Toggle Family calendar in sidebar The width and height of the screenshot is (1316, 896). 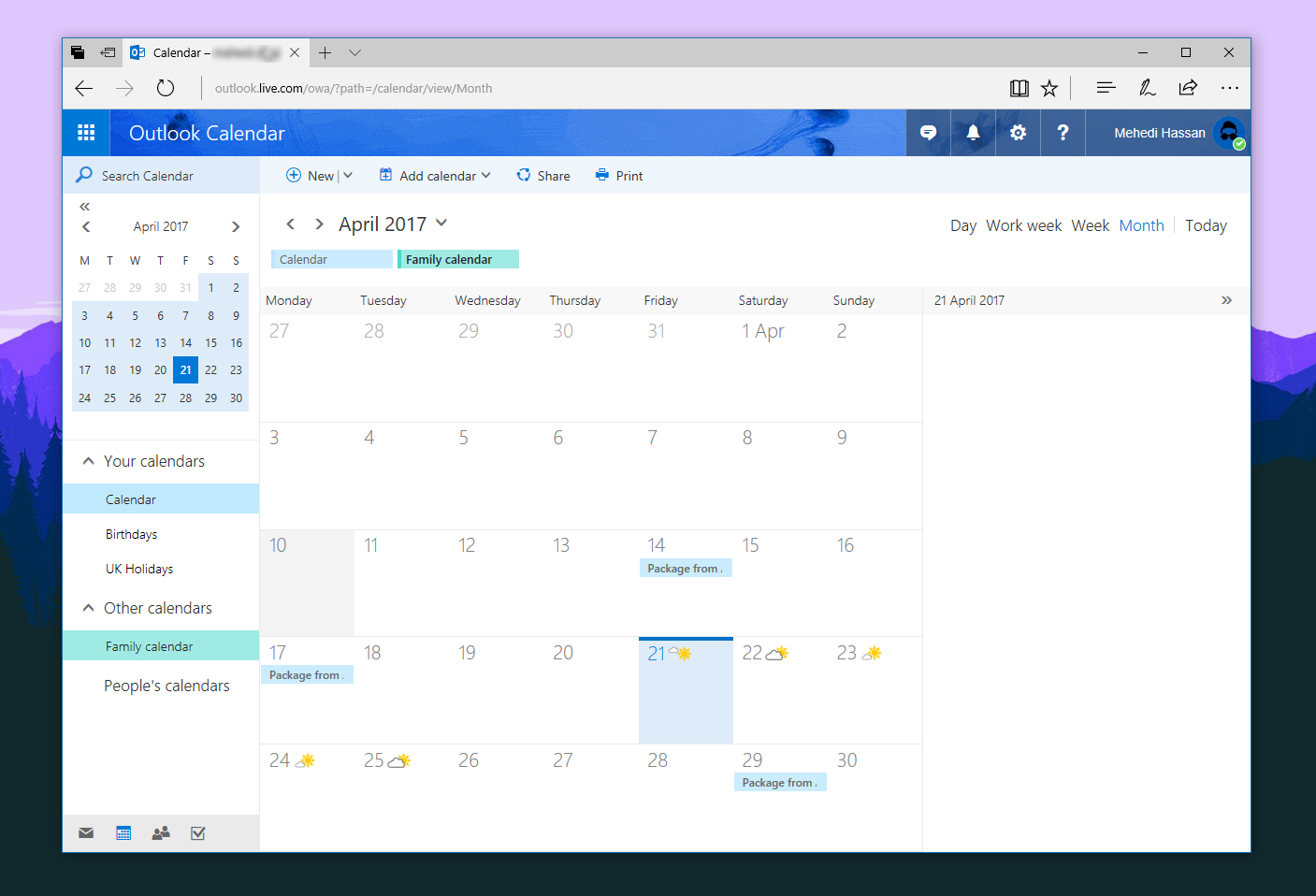(161, 646)
